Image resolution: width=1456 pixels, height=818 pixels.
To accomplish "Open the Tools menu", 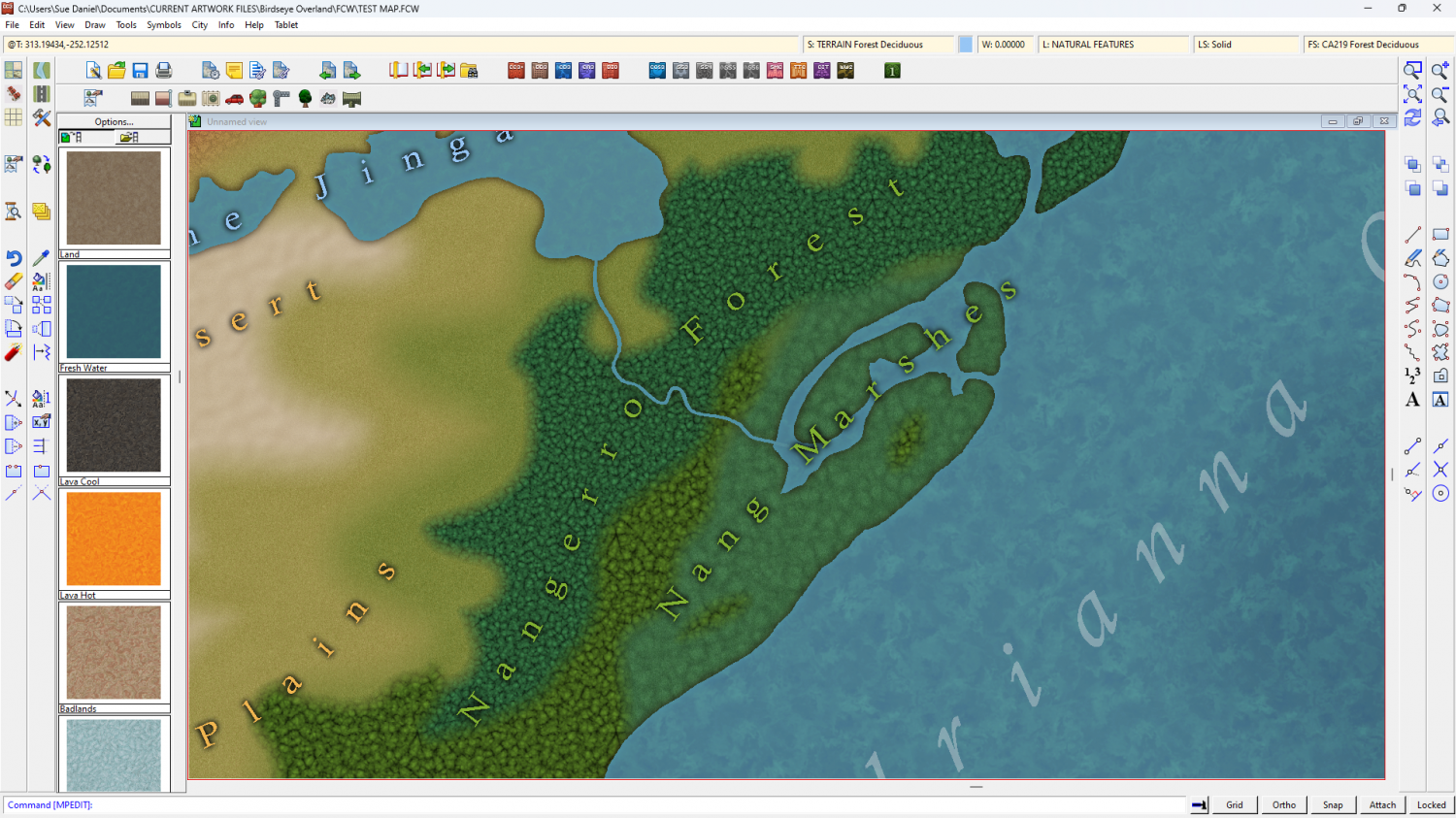I will coord(126,25).
